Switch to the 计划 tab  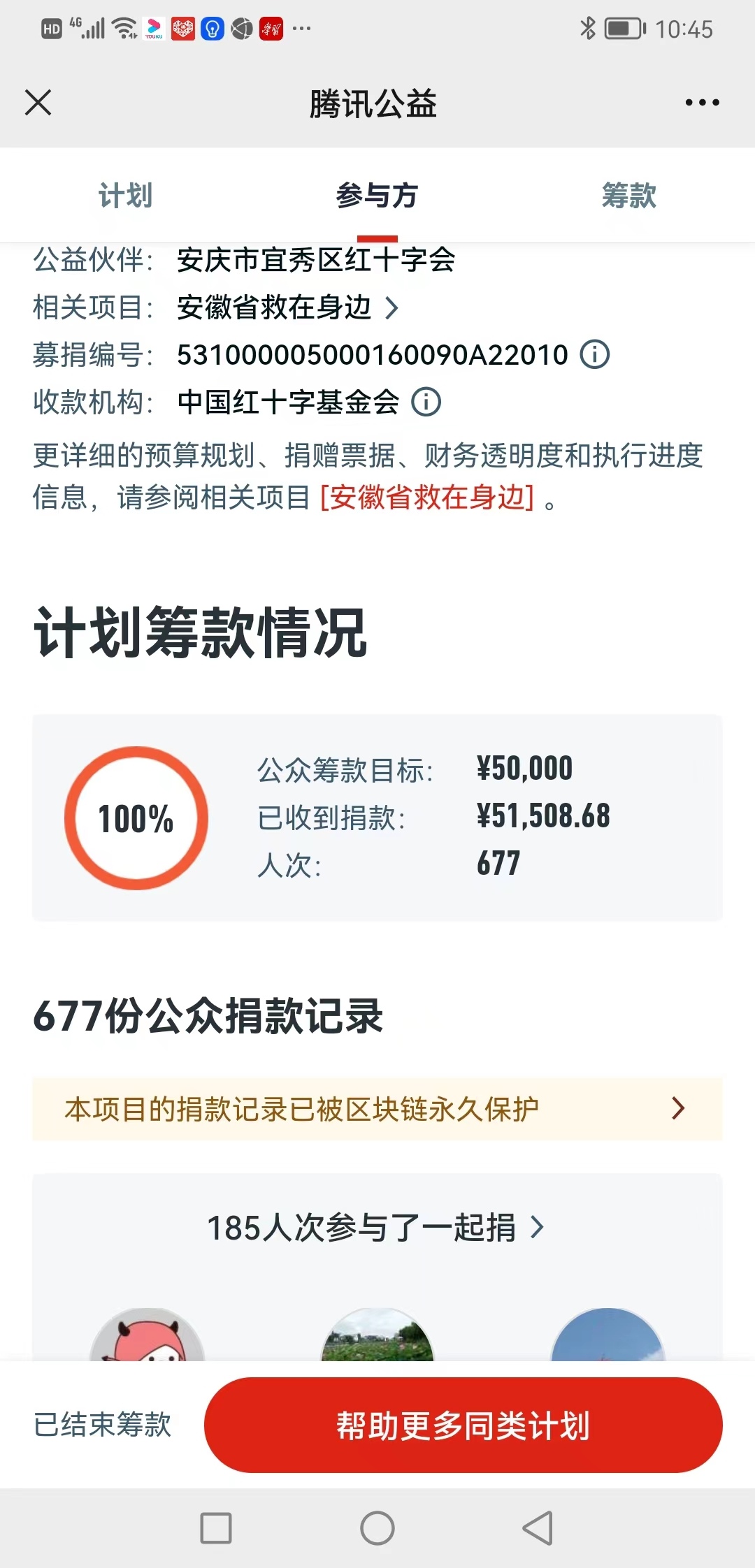point(125,196)
